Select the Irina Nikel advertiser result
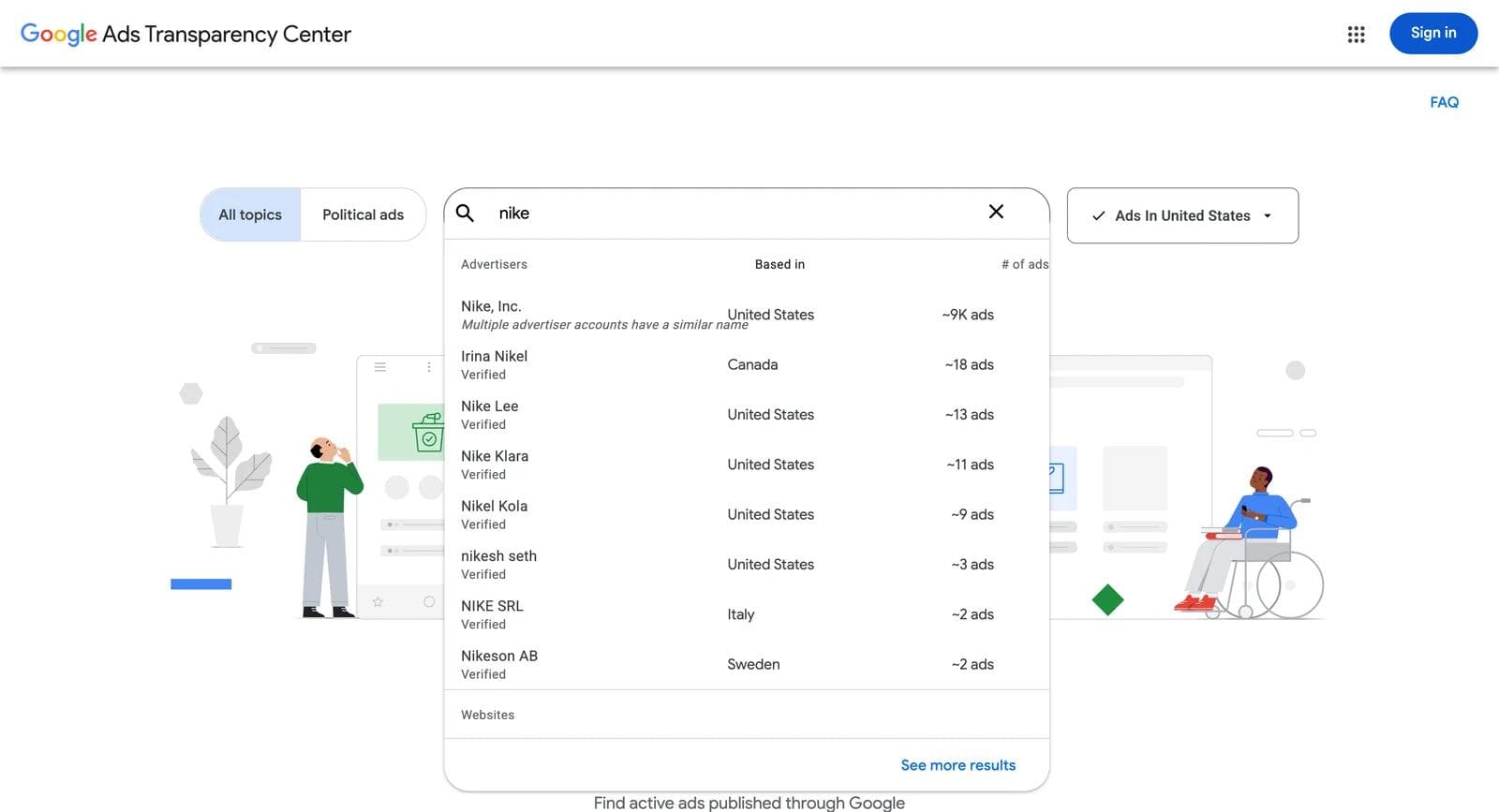The height and width of the screenshot is (812, 1499). click(x=747, y=364)
